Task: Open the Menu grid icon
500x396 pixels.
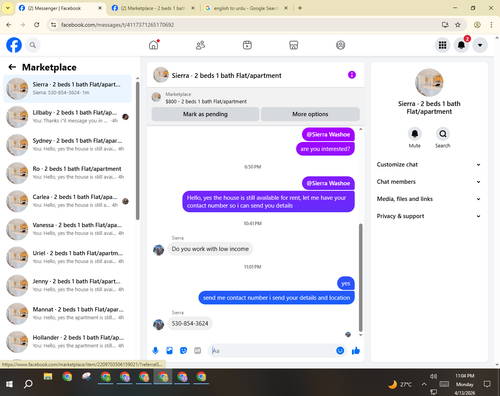Action: pos(442,45)
